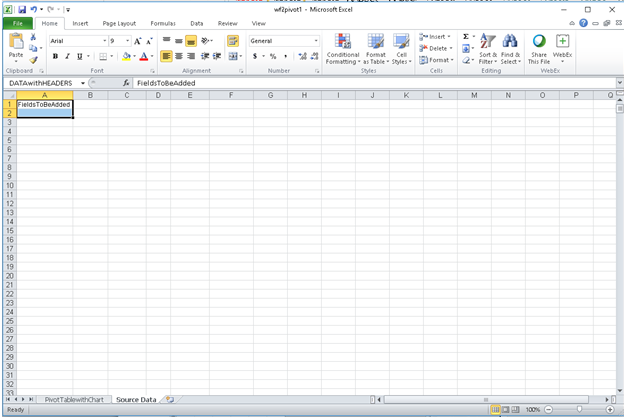Click the Insert Function fx icon
This screenshot has height=418, width=624.
point(126,83)
